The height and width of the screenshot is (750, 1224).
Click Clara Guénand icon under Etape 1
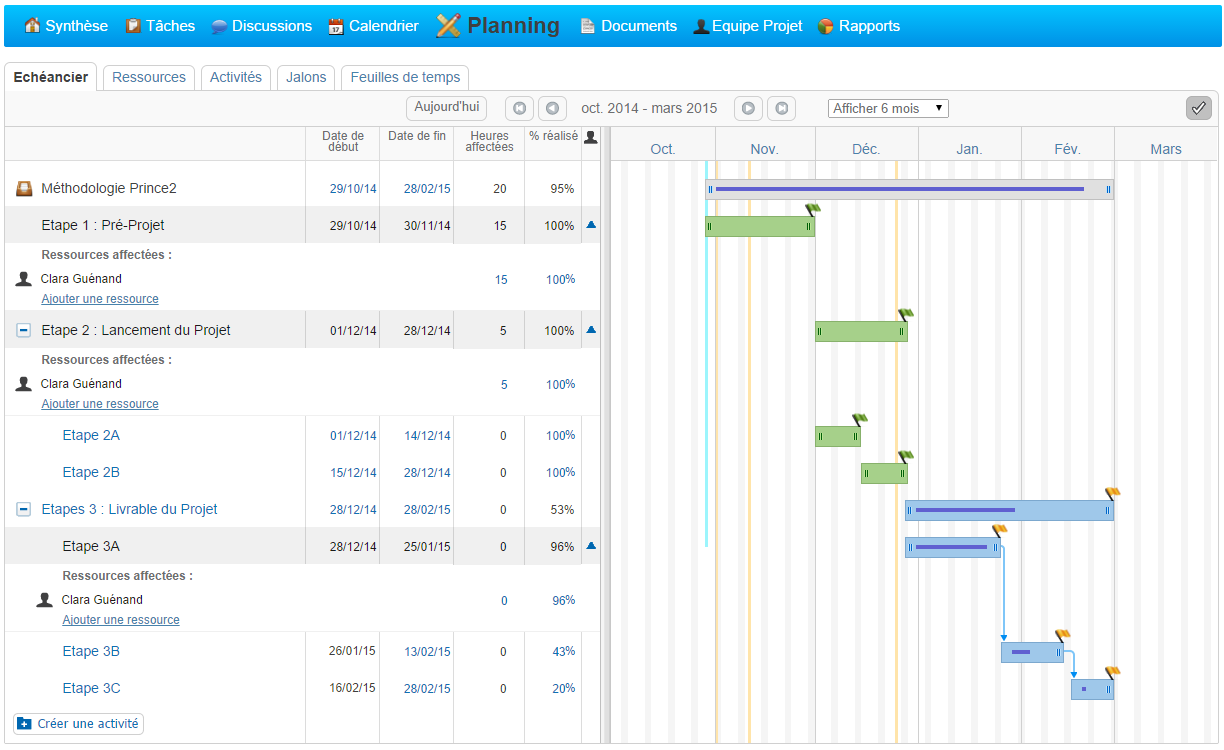[24, 279]
